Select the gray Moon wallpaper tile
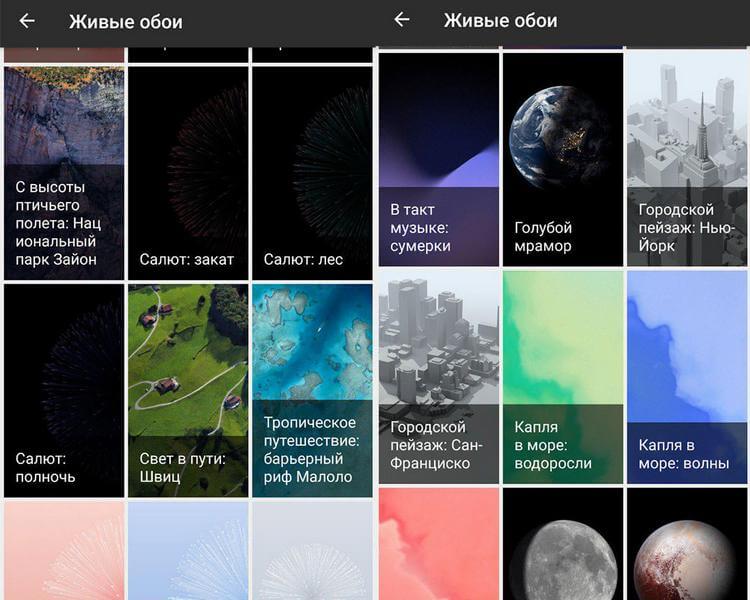 (x=563, y=544)
